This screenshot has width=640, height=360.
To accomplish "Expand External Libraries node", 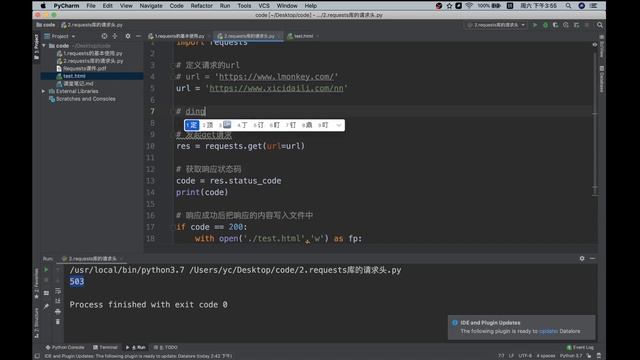I will click(43, 91).
